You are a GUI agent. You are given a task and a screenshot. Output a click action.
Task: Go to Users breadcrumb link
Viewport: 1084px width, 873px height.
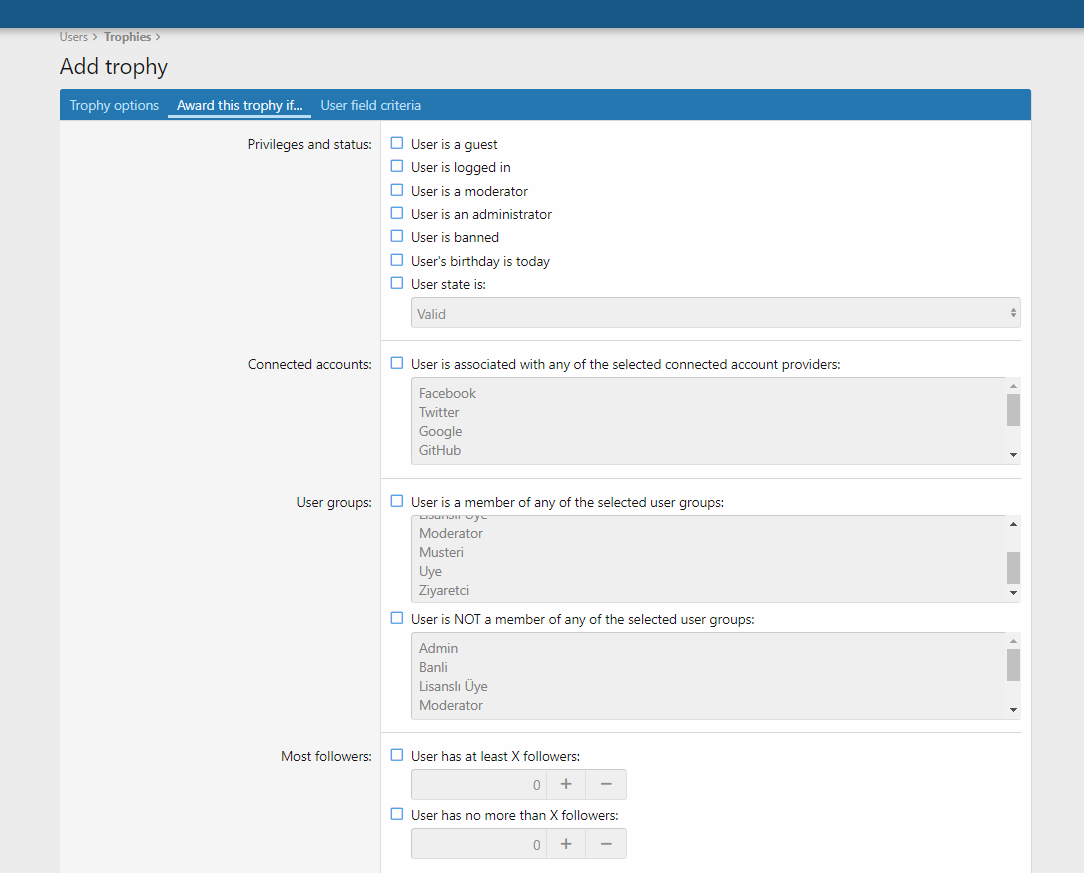74,37
